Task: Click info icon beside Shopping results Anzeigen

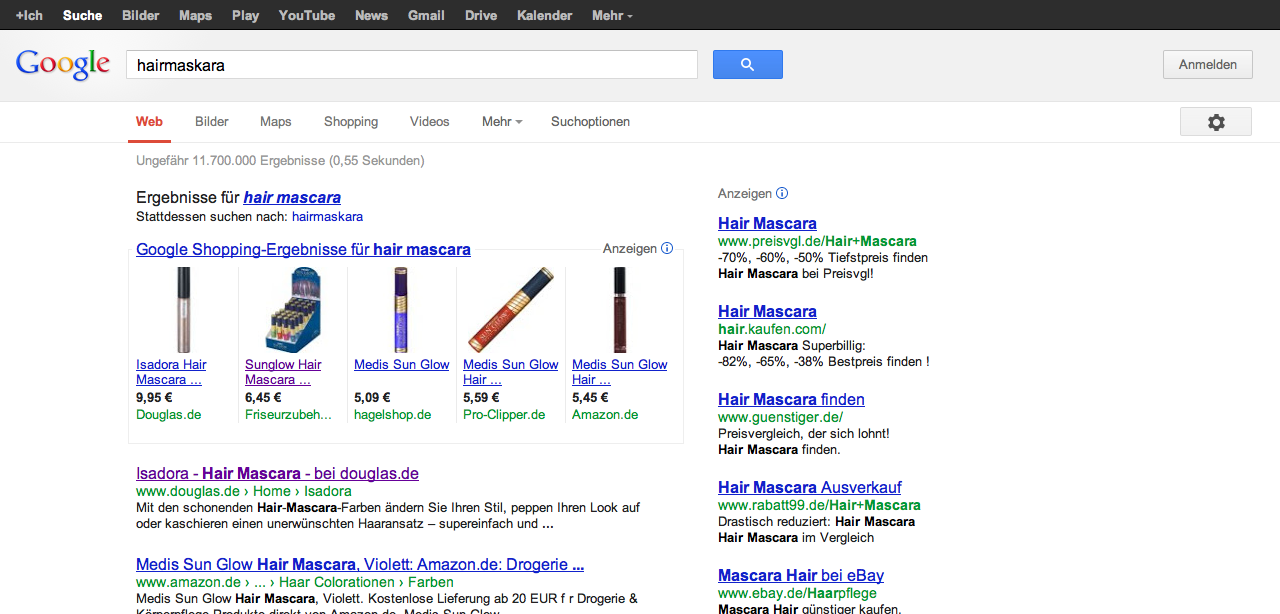Action: (667, 249)
